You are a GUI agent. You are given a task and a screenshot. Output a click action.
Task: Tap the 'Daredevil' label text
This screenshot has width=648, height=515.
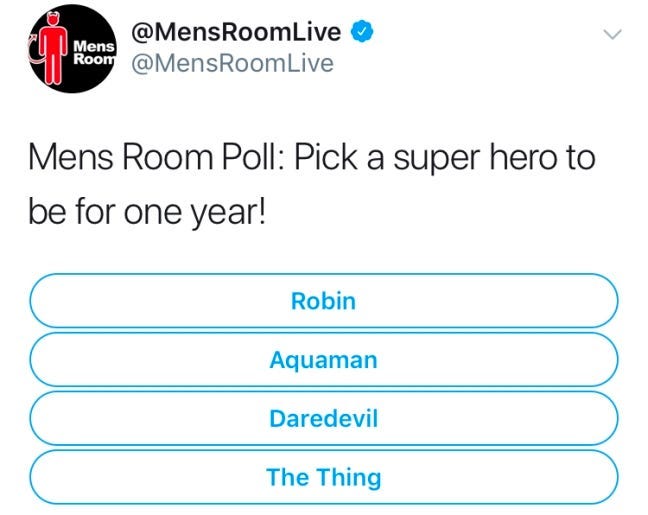coord(323,418)
